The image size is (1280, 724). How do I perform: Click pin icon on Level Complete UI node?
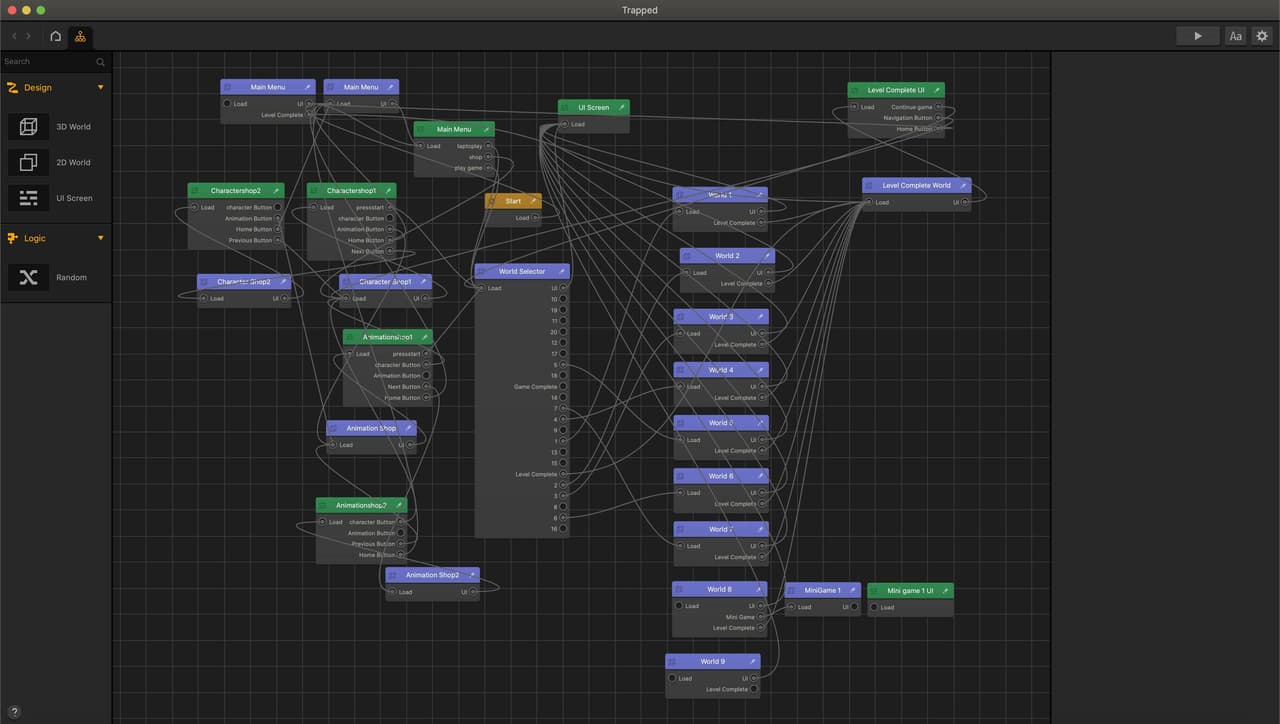pyautogui.click(x=936, y=90)
